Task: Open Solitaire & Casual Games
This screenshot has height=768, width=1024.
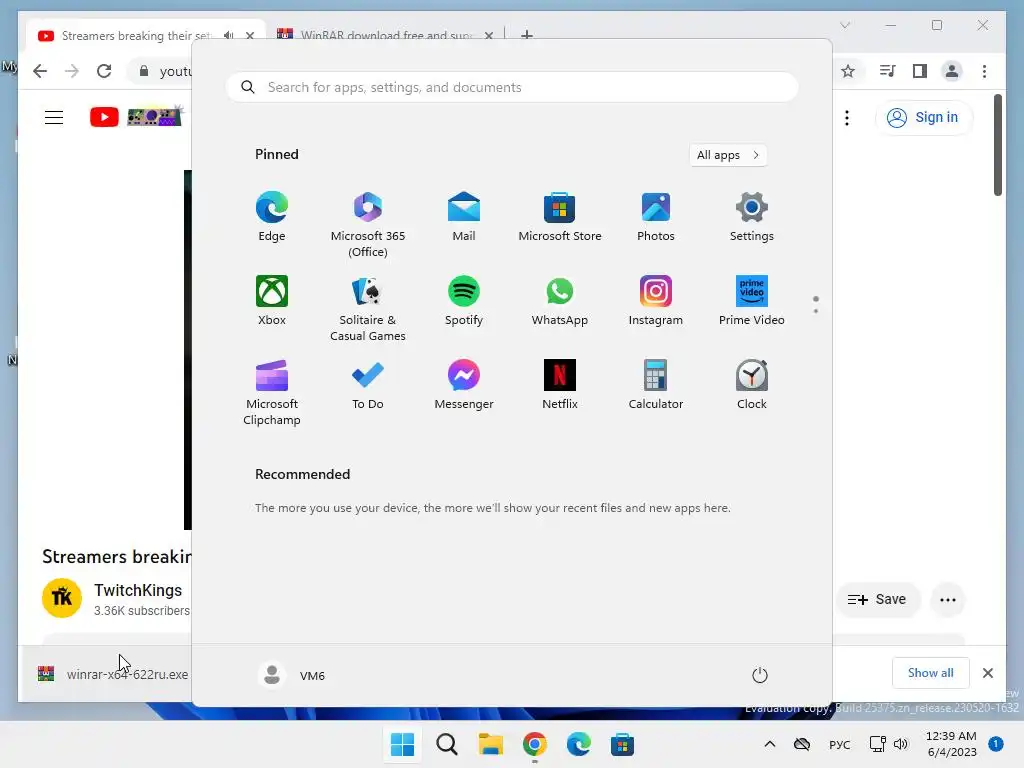Action: click(x=368, y=309)
